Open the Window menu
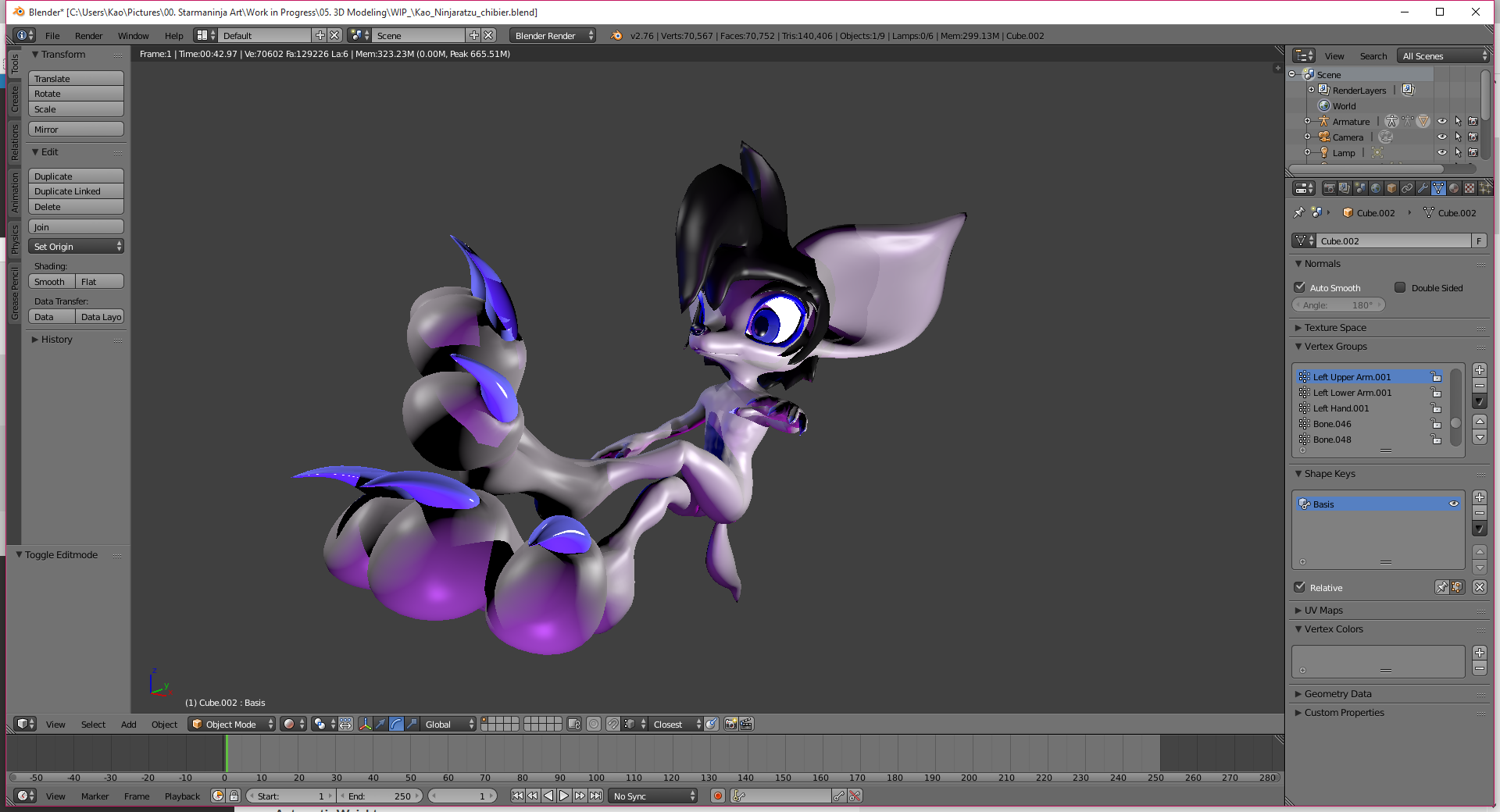Image resolution: width=1500 pixels, height=812 pixels. pyautogui.click(x=134, y=35)
